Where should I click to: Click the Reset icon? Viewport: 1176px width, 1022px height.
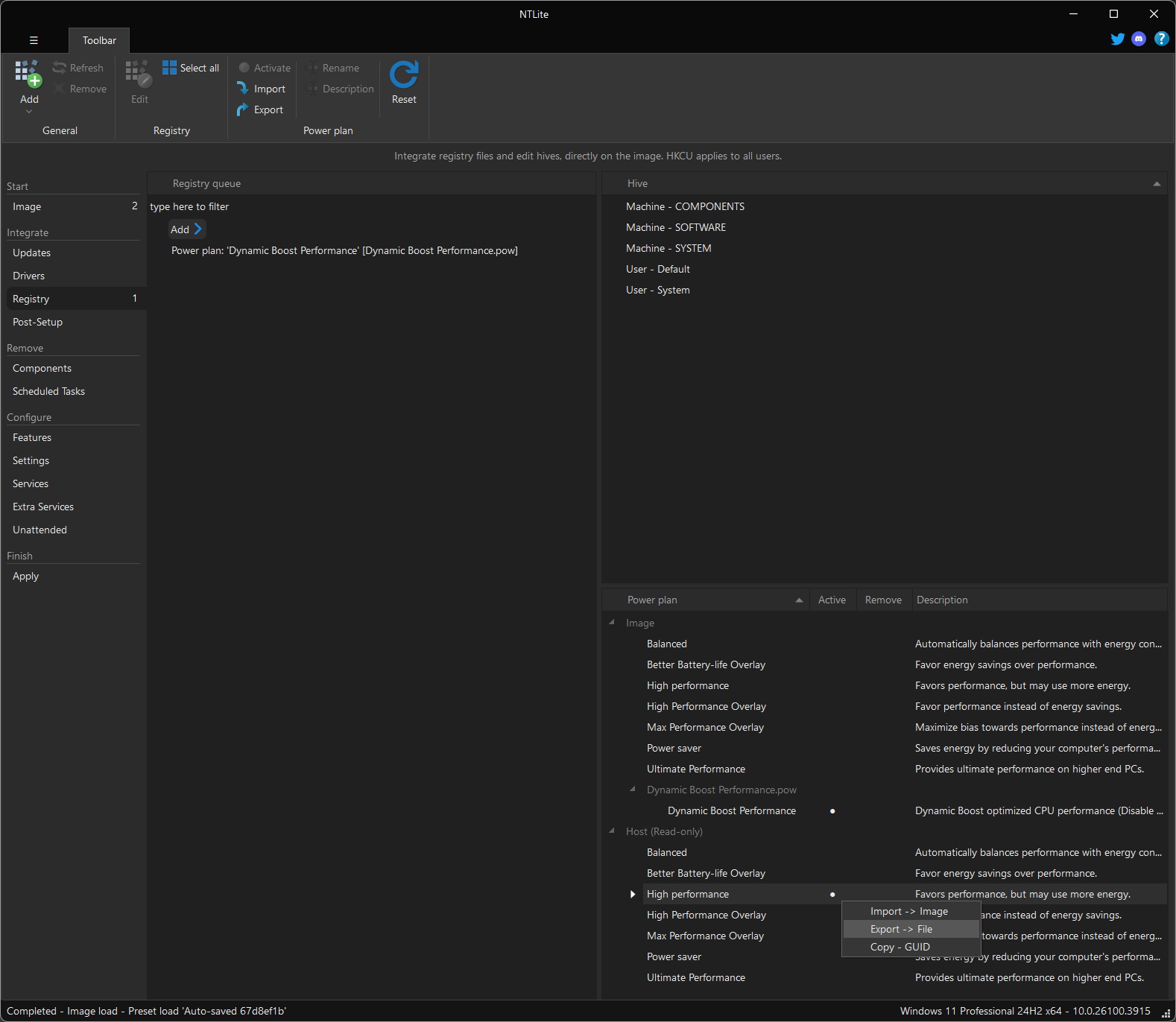[x=404, y=74]
